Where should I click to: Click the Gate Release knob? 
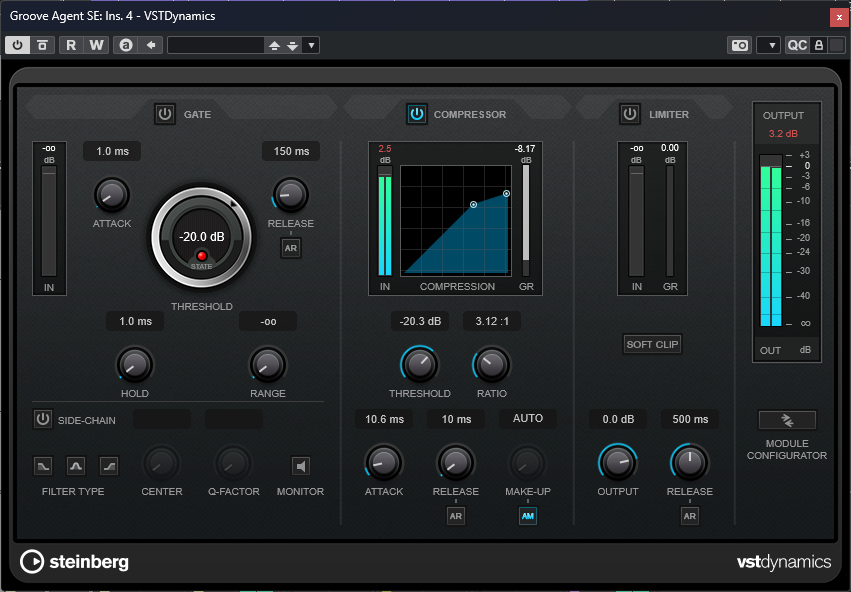[290, 195]
